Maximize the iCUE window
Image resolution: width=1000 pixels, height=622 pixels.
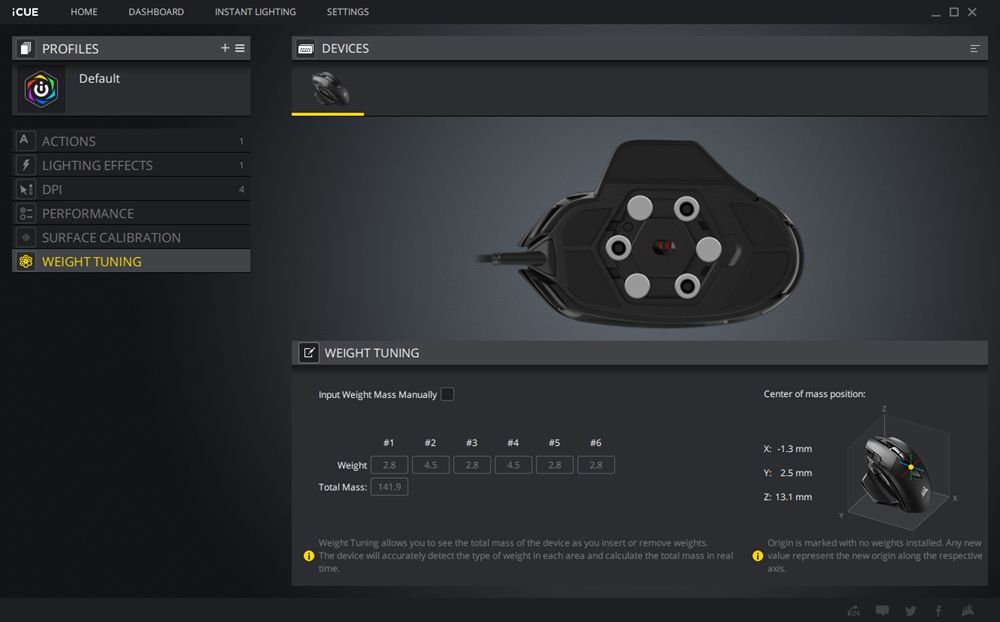pos(954,12)
